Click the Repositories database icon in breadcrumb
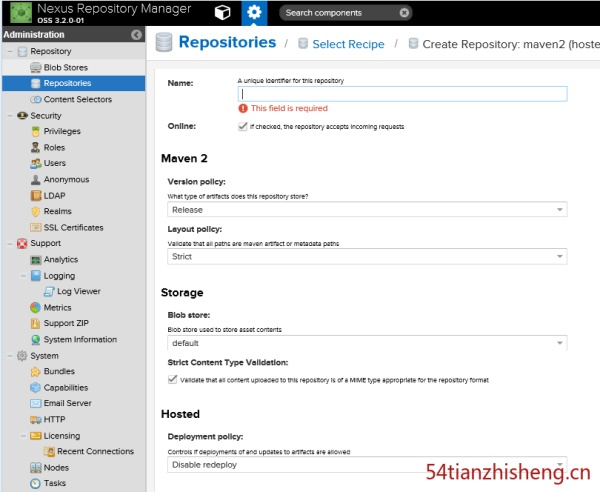Image resolution: width=600 pixels, height=492 pixels. click(x=164, y=42)
